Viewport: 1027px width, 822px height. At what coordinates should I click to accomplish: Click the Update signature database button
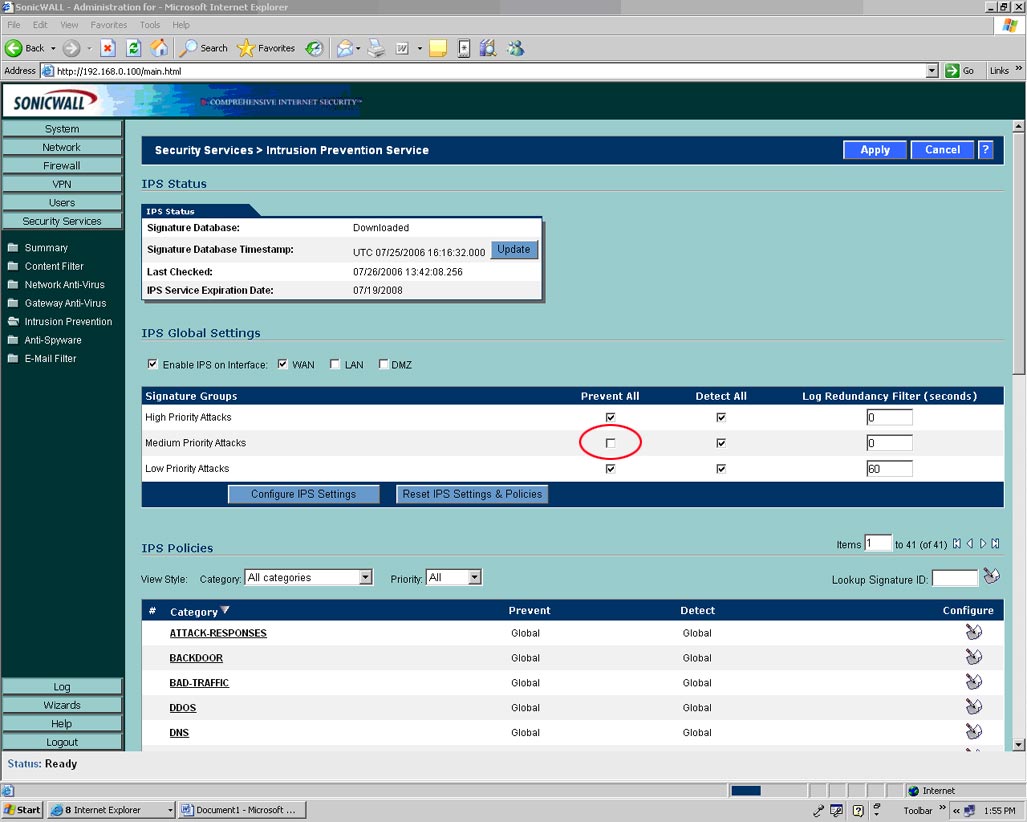514,250
